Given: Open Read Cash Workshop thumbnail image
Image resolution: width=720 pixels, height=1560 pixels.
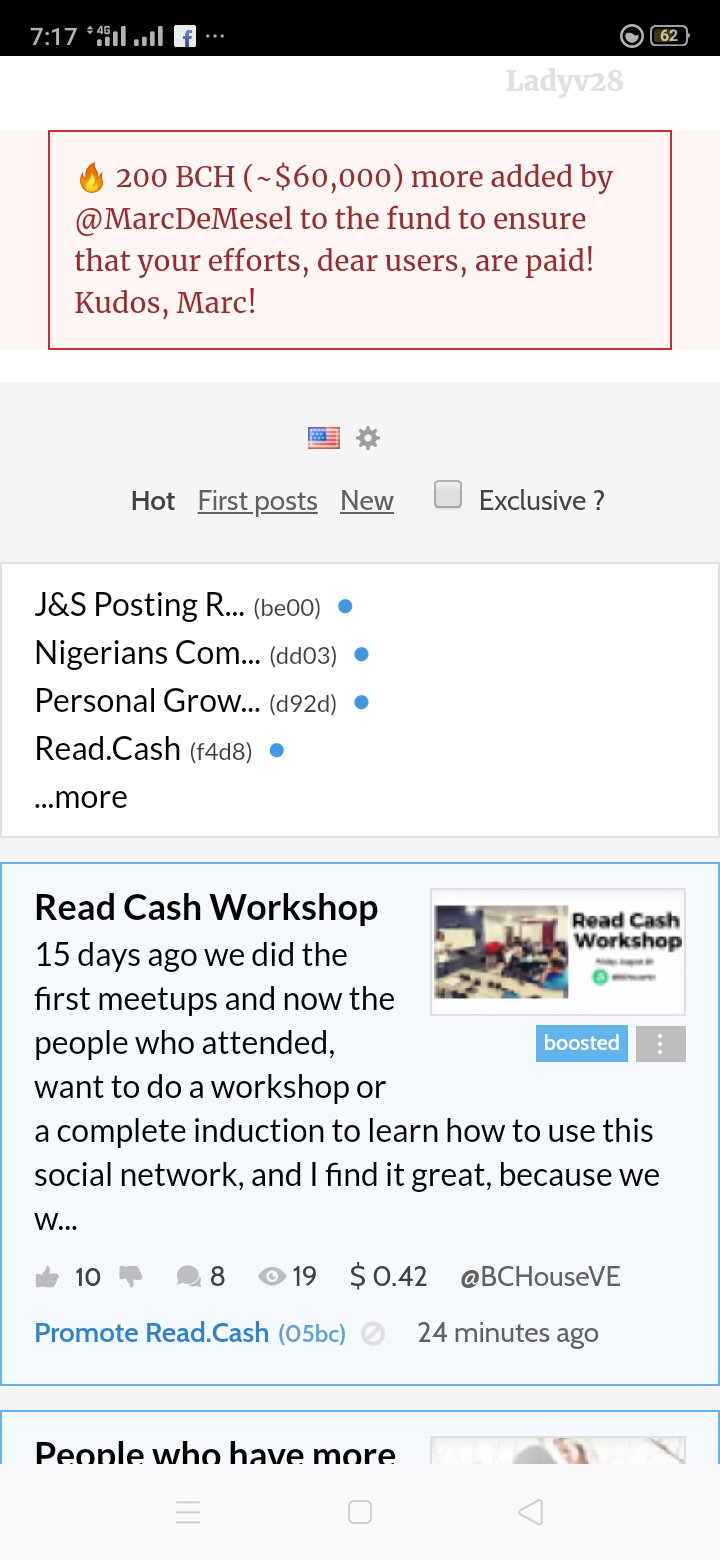Looking at the screenshot, I should 558,952.
